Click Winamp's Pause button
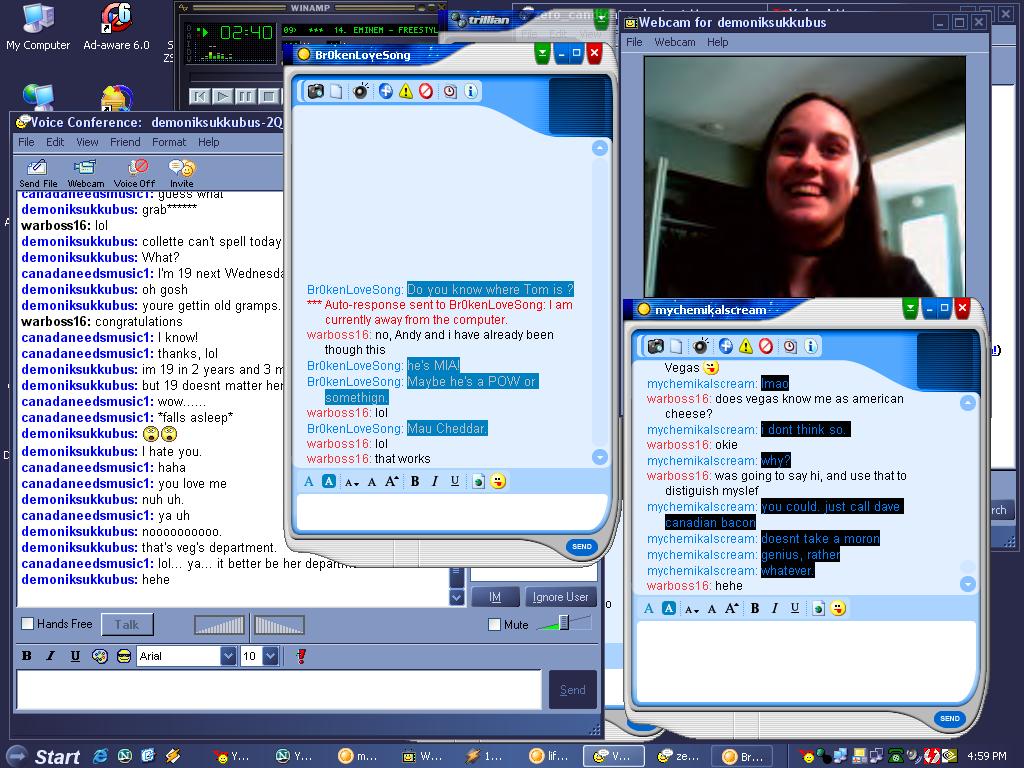 coord(246,97)
